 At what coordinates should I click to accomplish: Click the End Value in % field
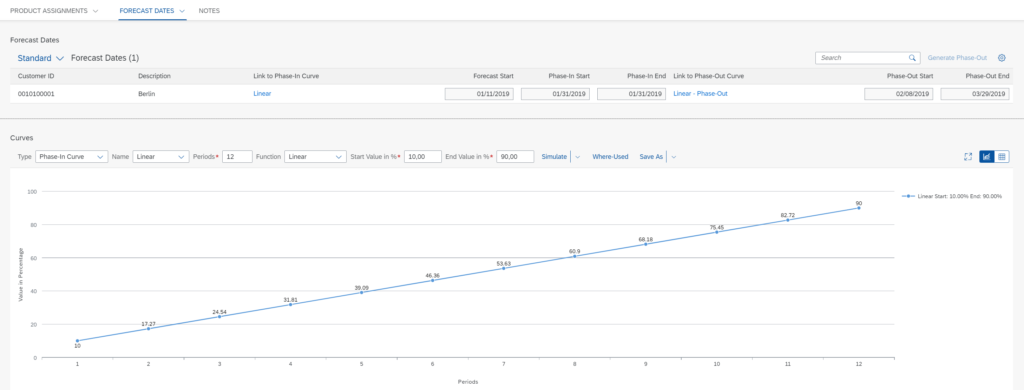[515, 157]
